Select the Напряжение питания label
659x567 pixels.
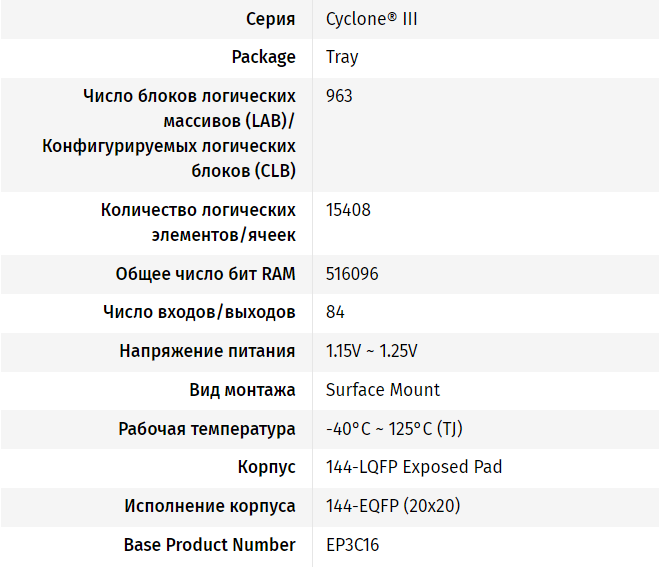207,351
